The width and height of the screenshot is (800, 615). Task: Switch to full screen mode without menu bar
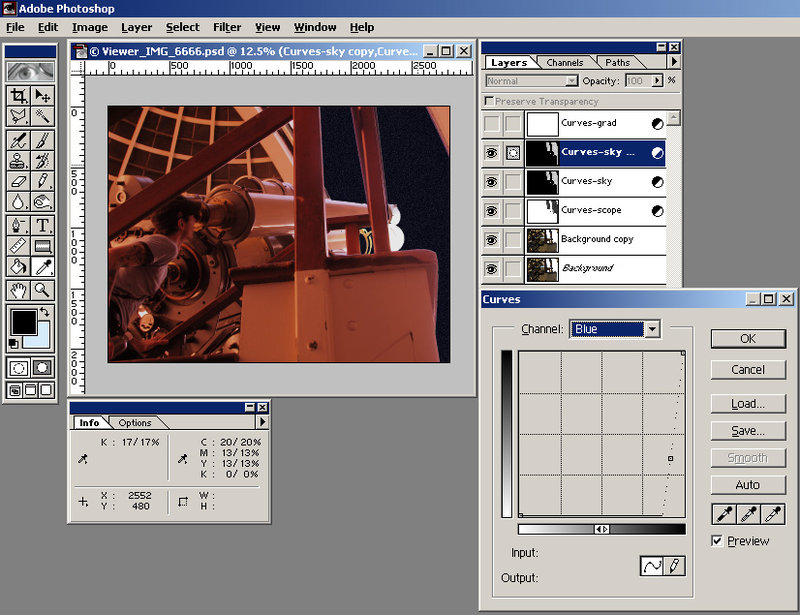click(x=46, y=390)
